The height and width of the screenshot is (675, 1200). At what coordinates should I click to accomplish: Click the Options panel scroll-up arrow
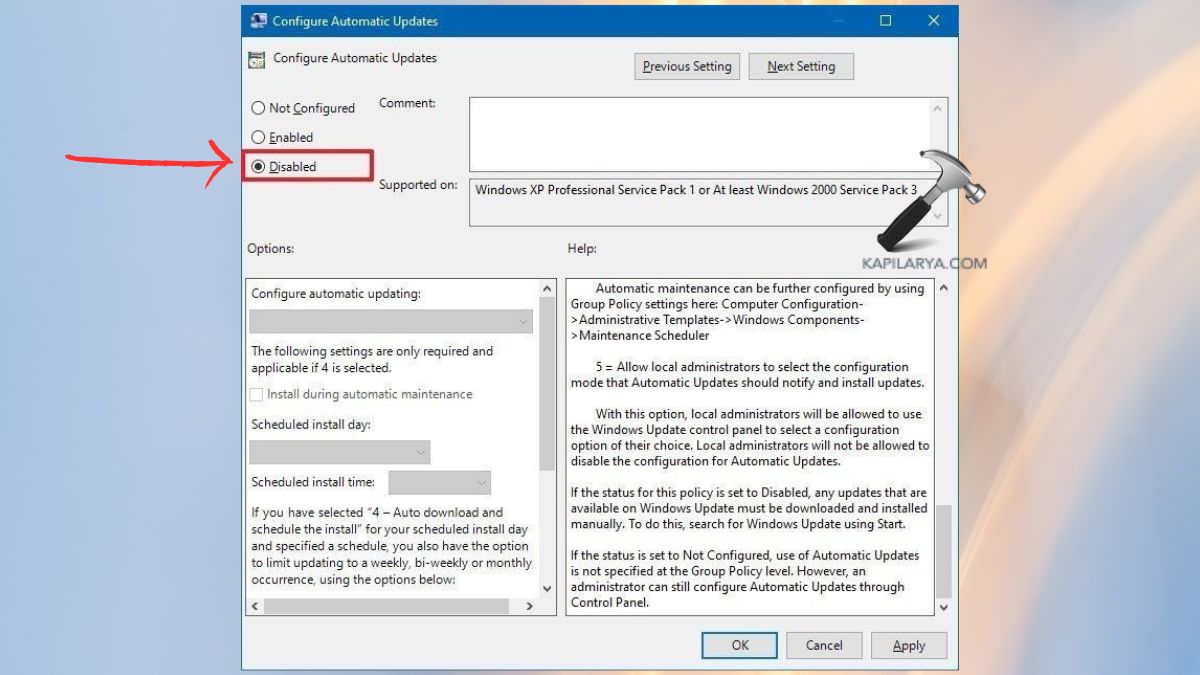click(x=546, y=287)
